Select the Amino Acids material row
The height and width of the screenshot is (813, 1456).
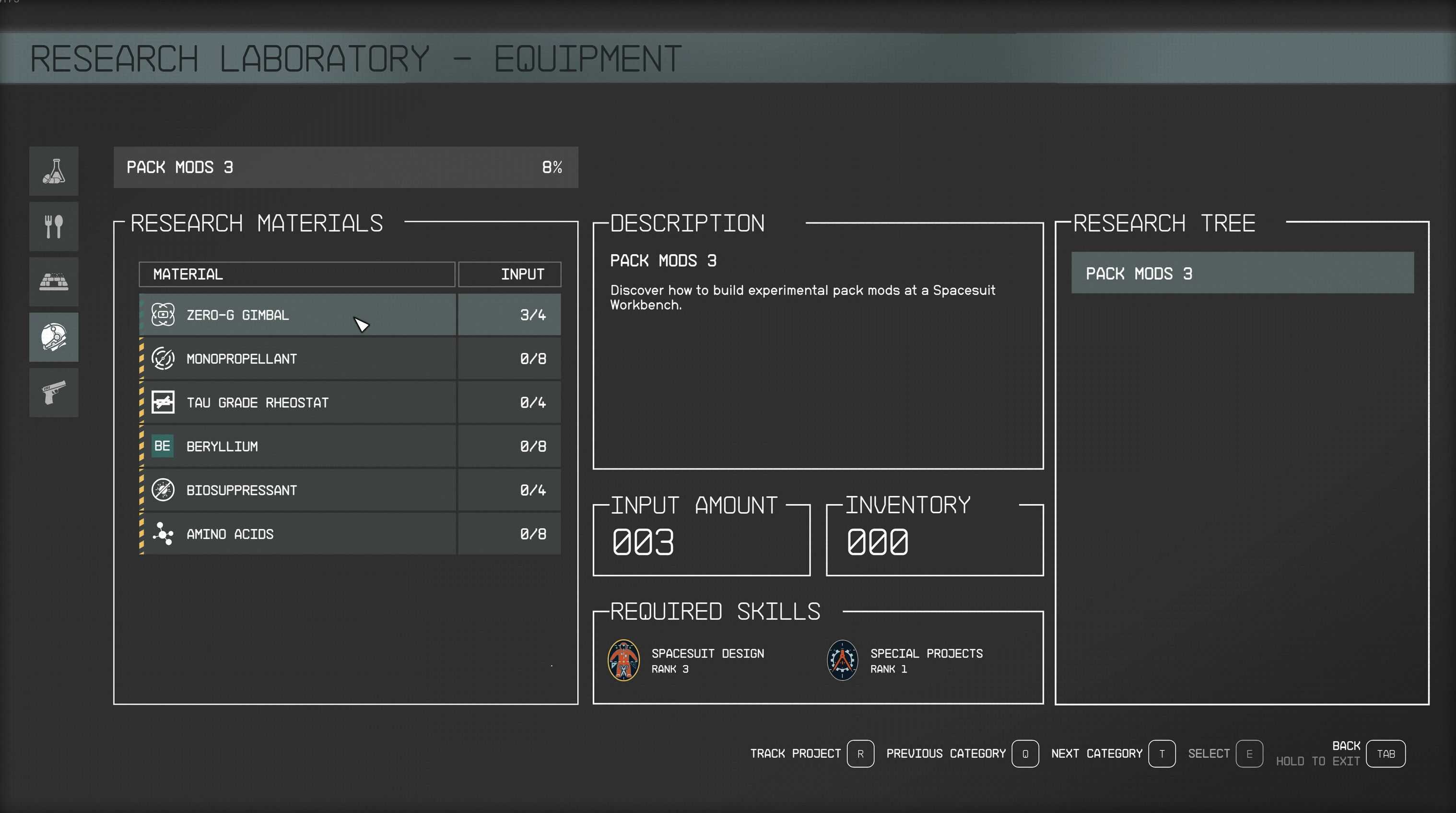(297, 534)
